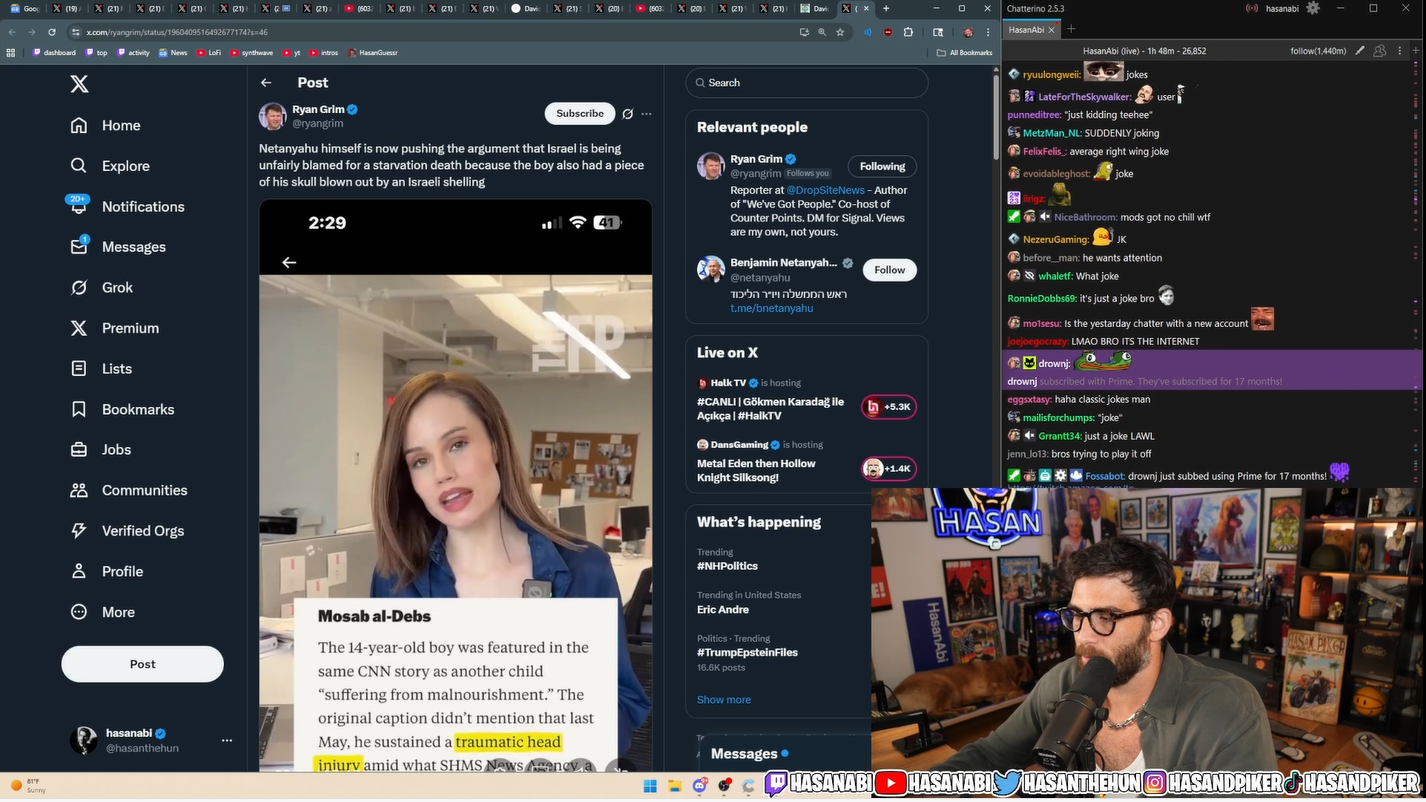Close the active X browser tab
This screenshot has height=802, width=1426.
(x=866, y=8)
